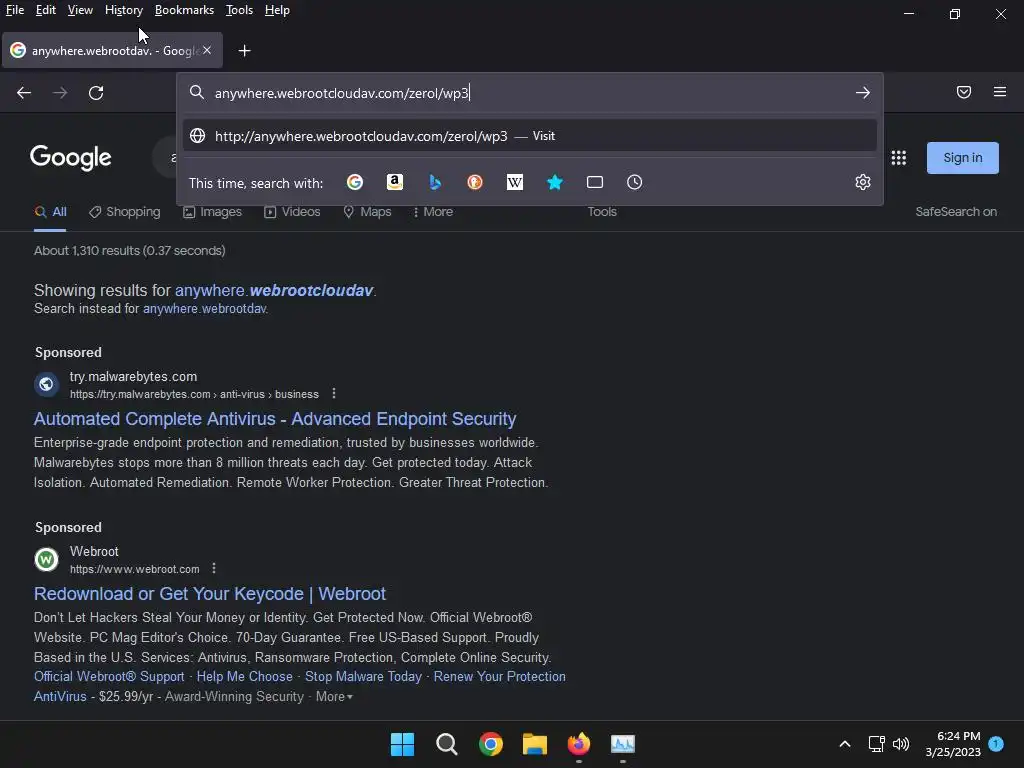
Task: Search history using the clock icon
Action: point(635,182)
